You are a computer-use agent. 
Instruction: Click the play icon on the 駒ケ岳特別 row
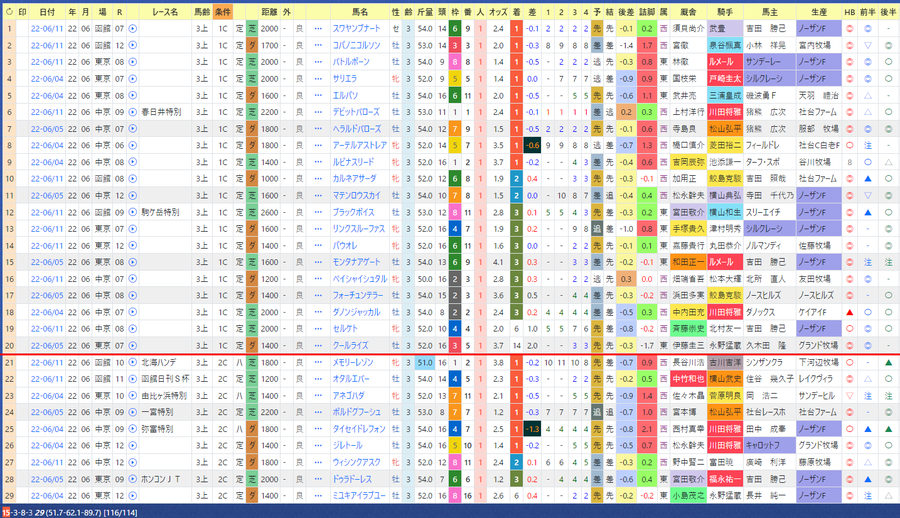[133, 212]
